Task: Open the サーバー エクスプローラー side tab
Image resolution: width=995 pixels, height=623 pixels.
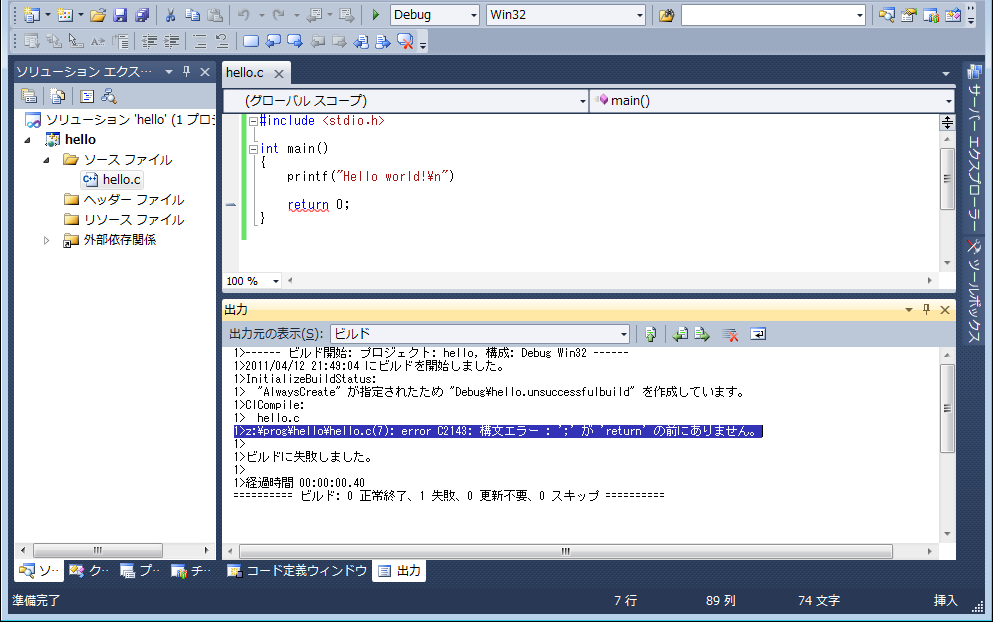Action: 974,148
